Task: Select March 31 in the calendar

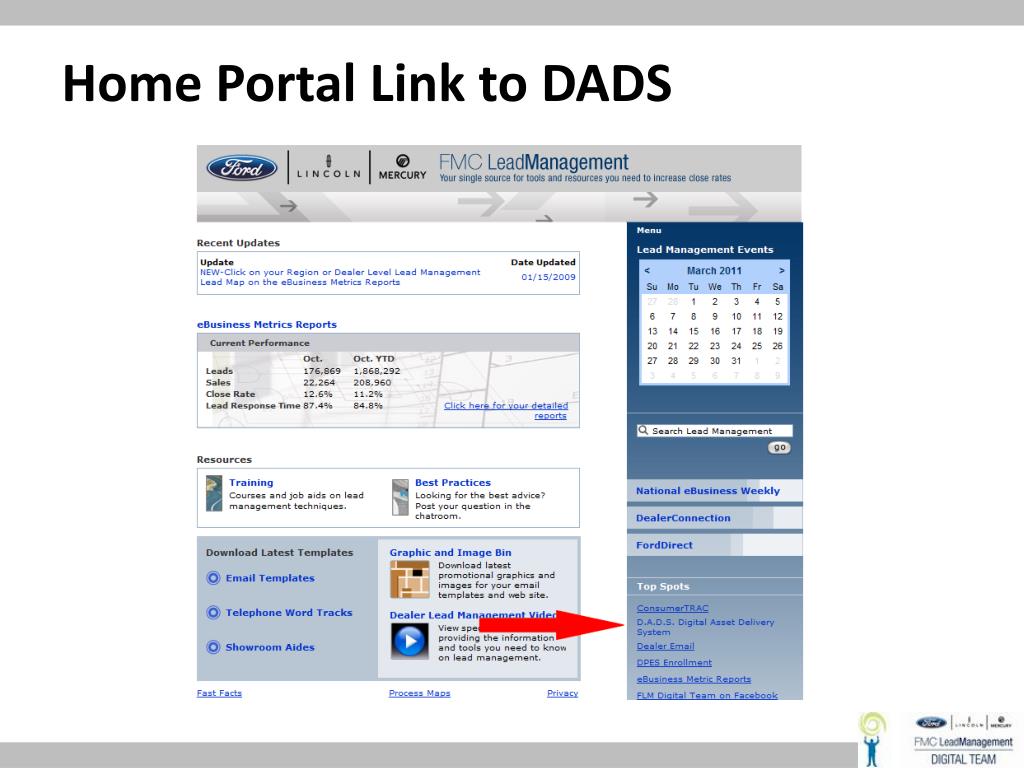Action: coord(736,360)
